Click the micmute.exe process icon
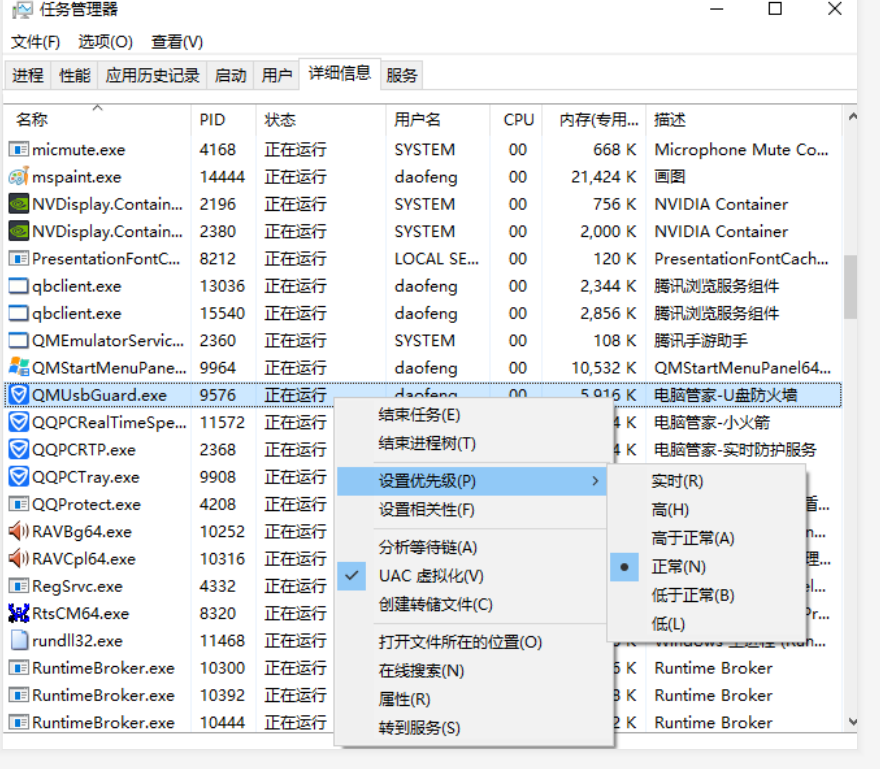The height and width of the screenshot is (769, 880). 19,150
